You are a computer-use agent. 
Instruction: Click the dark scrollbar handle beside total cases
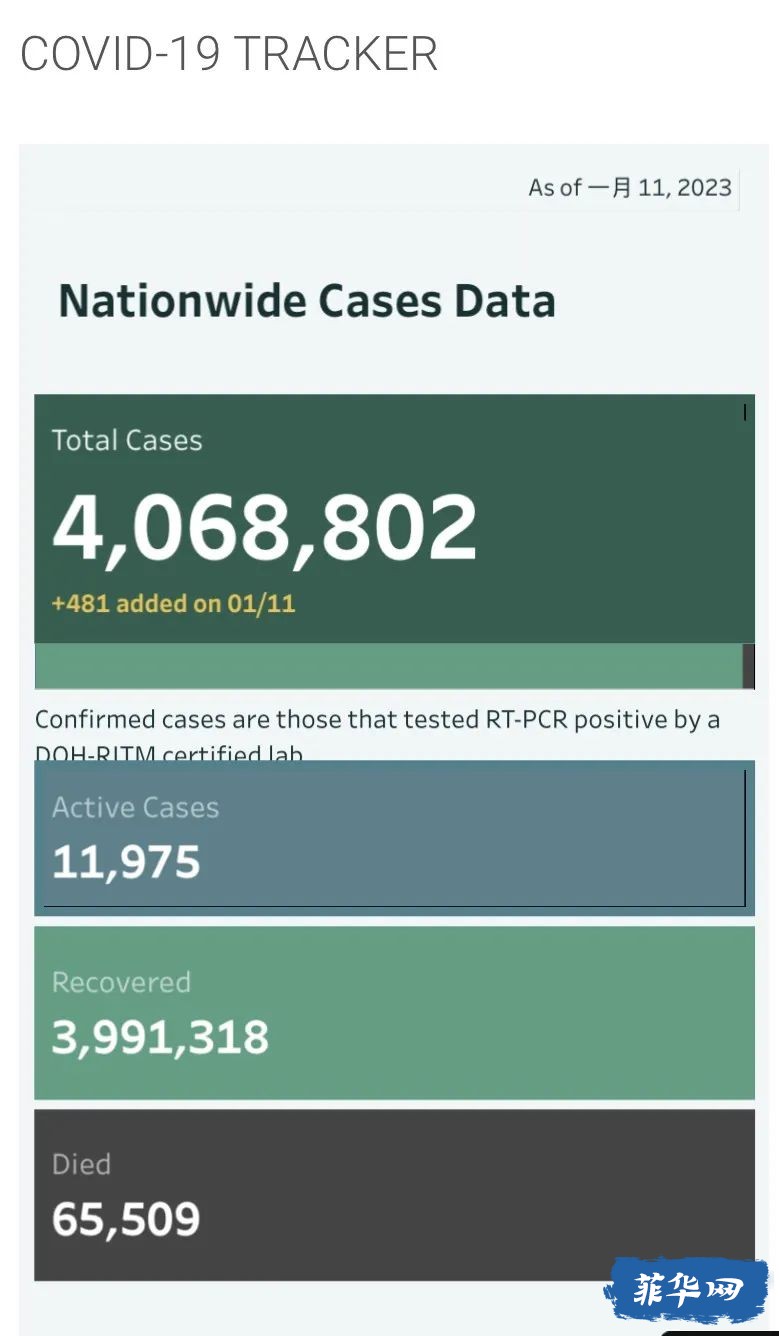[x=748, y=666]
